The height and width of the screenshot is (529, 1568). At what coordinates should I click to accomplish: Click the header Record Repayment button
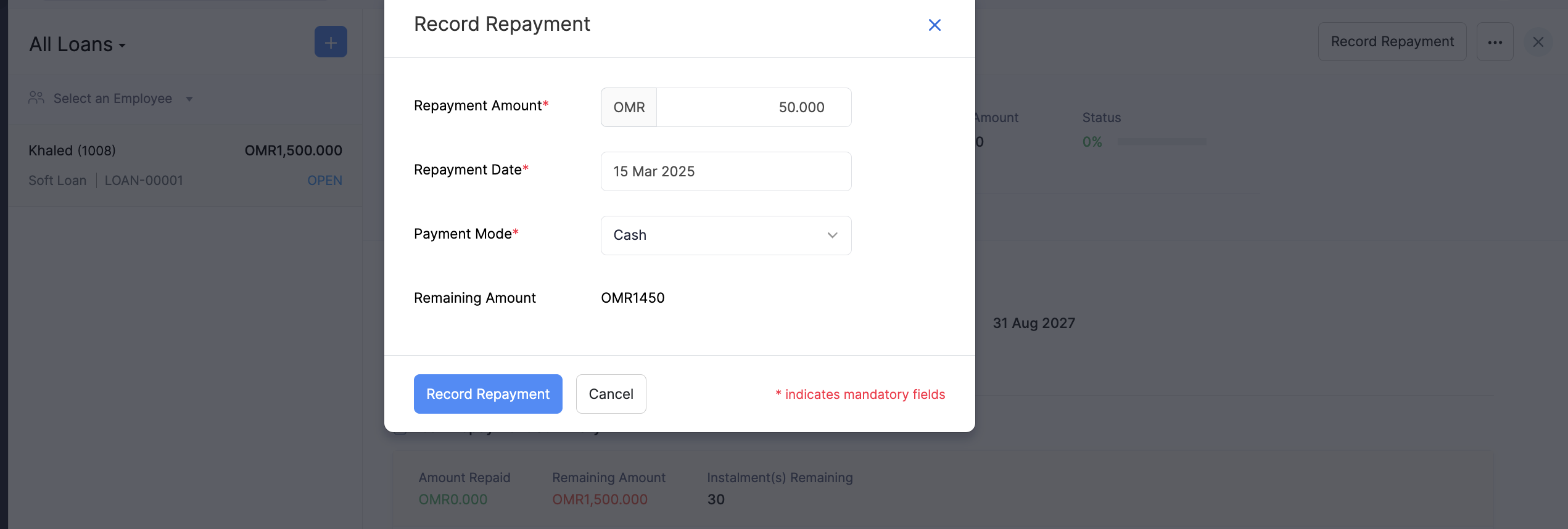click(1392, 41)
